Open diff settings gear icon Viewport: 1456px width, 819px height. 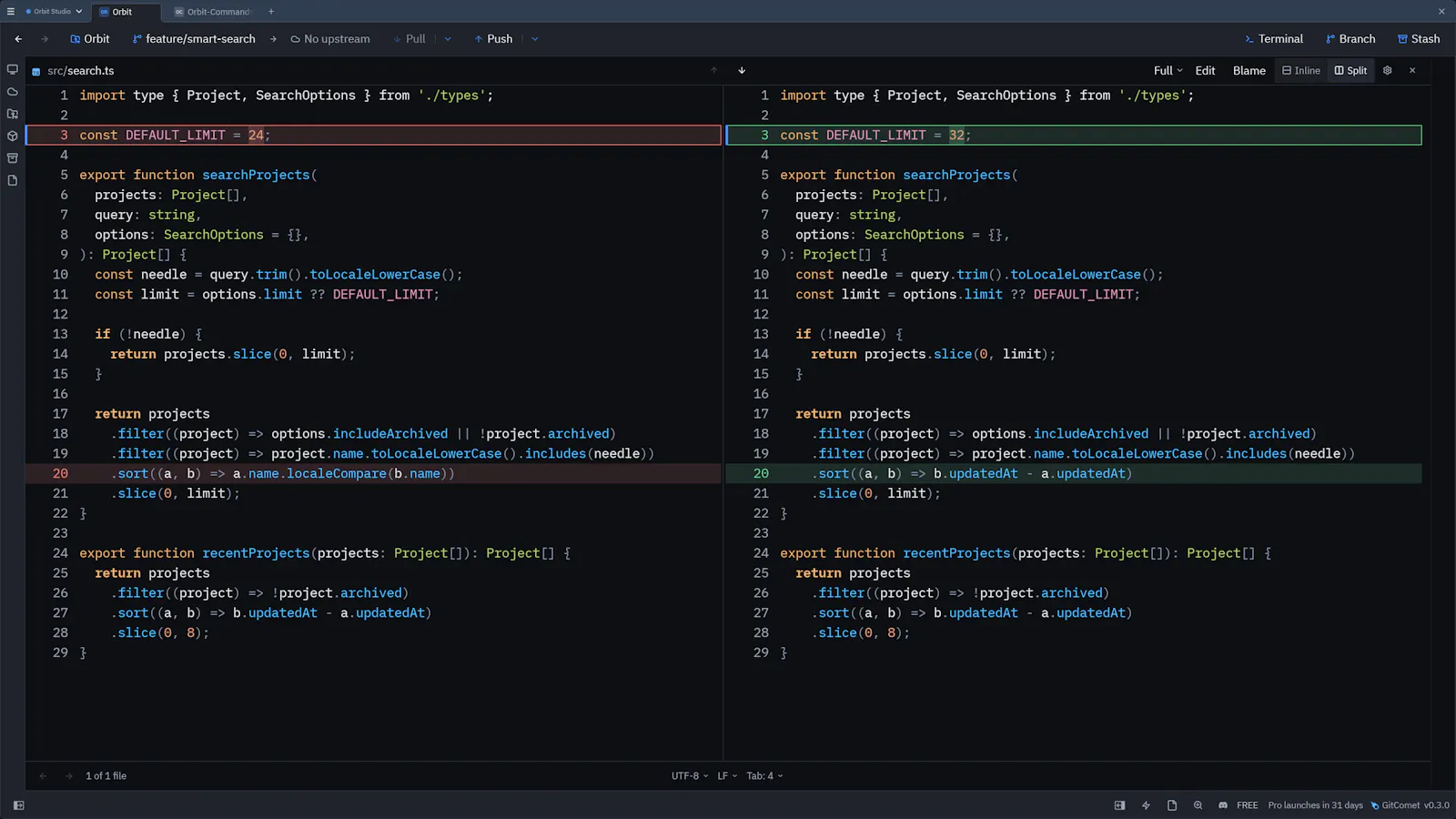tap(1388, 70)
